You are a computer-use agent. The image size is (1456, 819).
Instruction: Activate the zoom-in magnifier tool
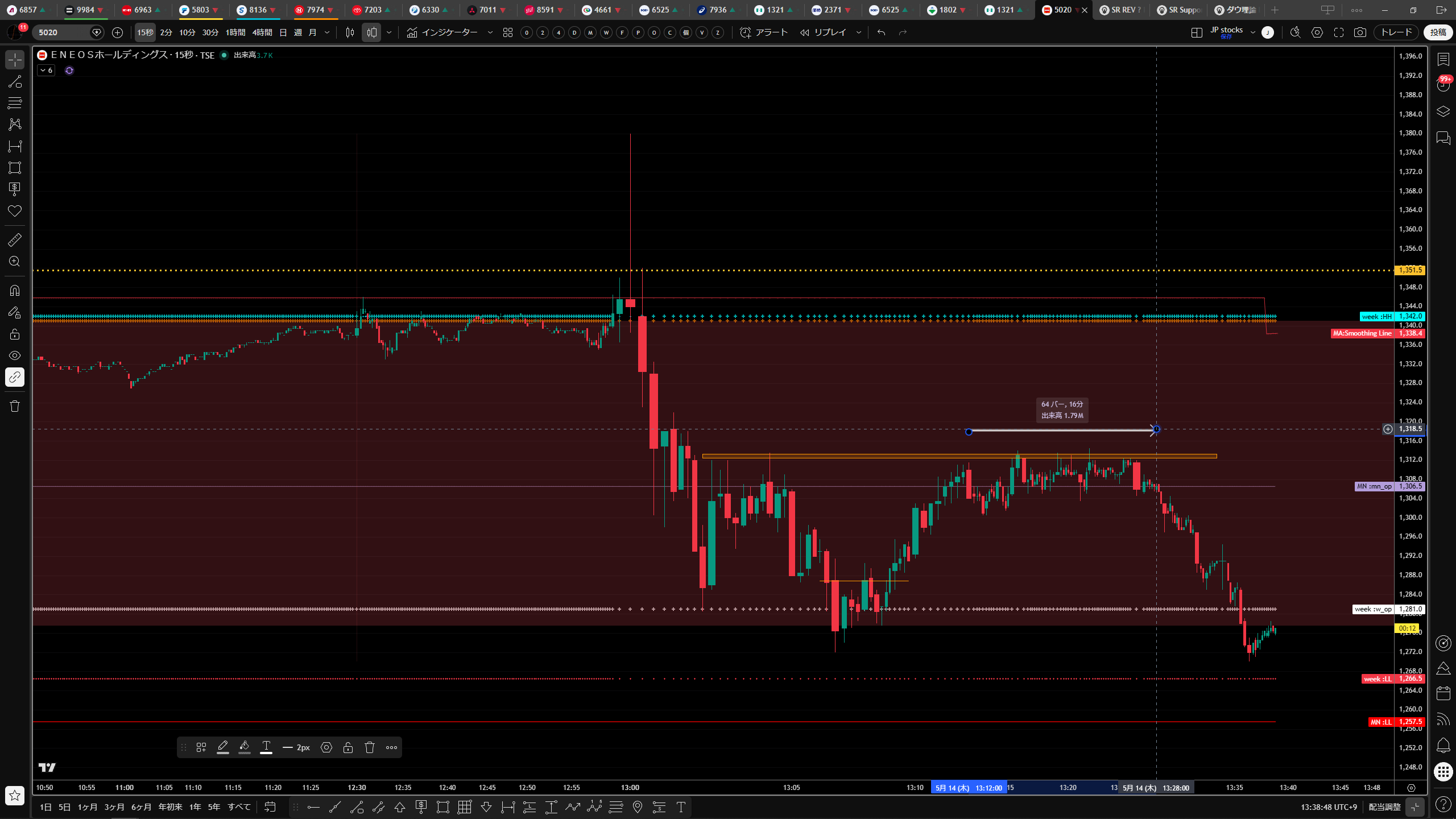pos(15,262)
